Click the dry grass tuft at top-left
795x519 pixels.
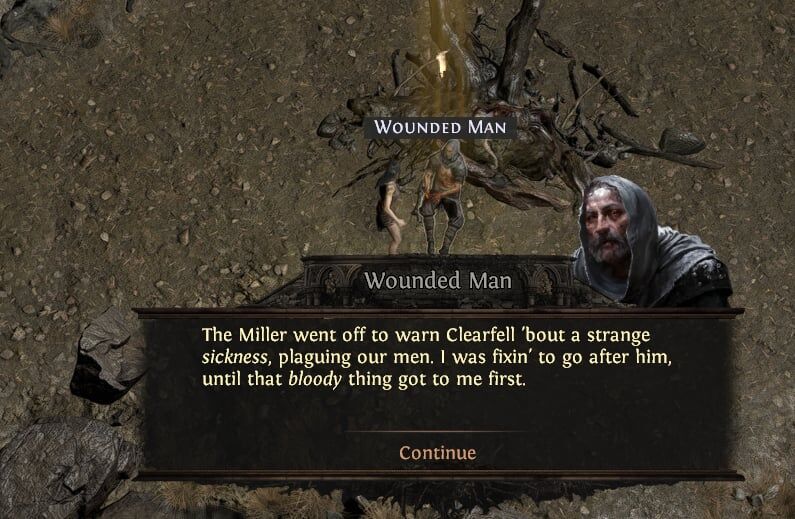coord(63,25)
